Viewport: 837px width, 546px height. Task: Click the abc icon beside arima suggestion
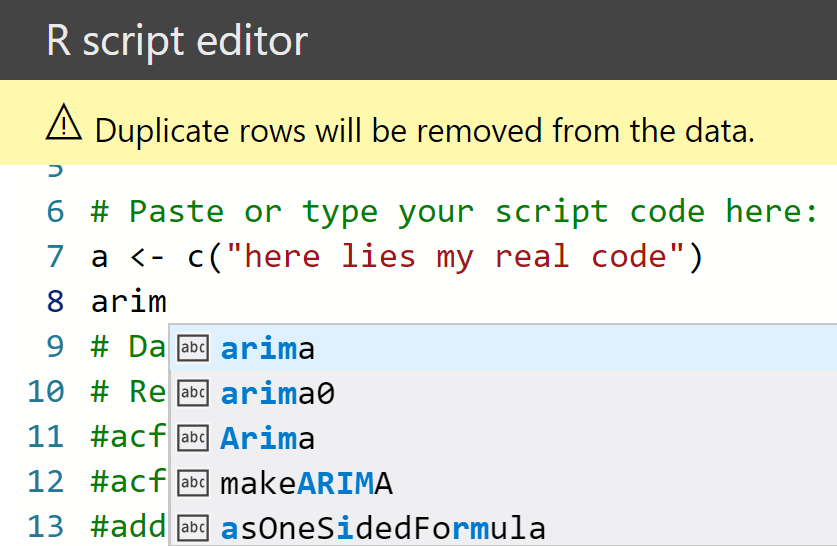[x=192, y=348]
